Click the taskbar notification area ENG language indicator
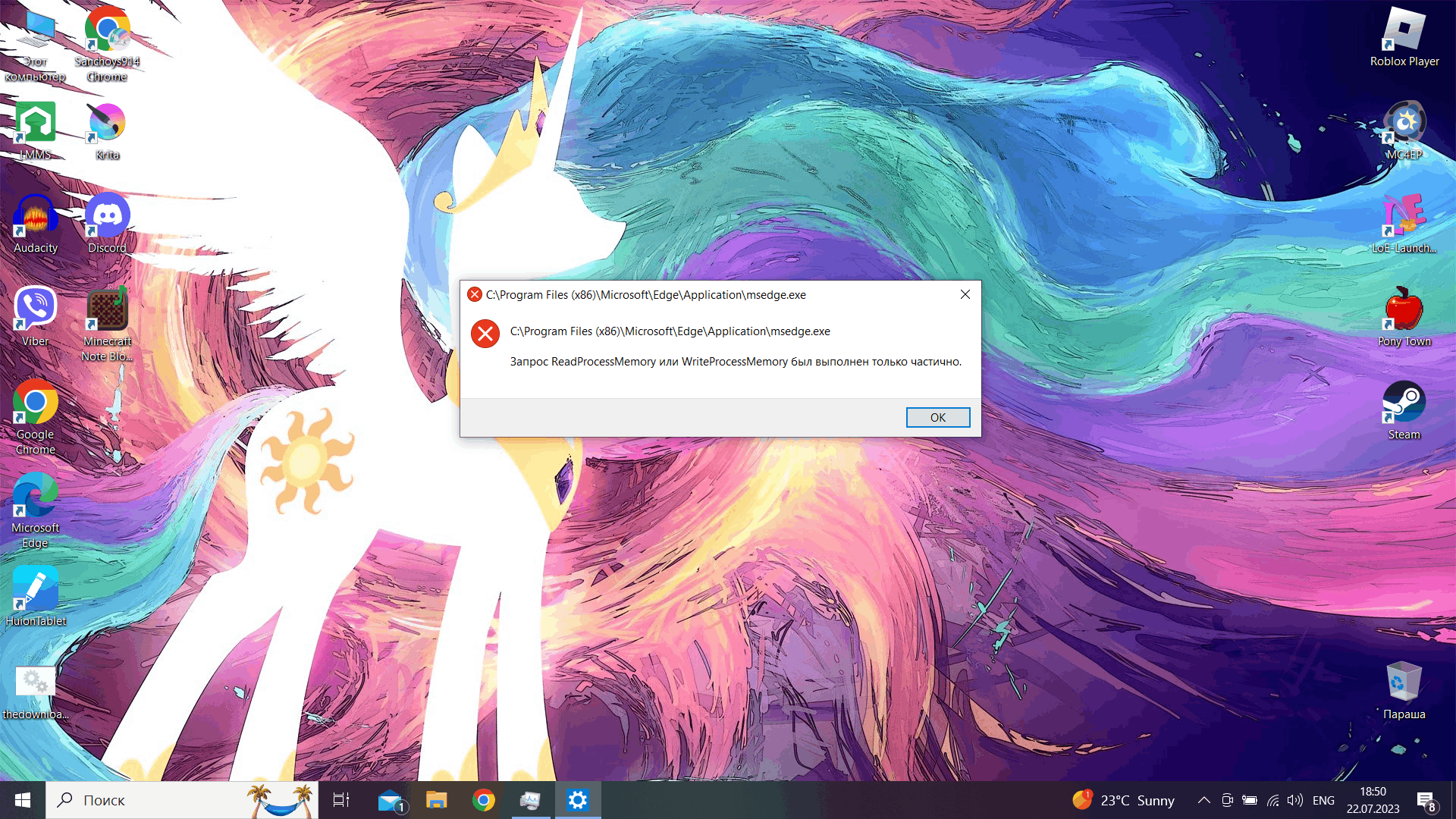The image size is (1456, 819). pyautogui.click(x=1323, y=799)
